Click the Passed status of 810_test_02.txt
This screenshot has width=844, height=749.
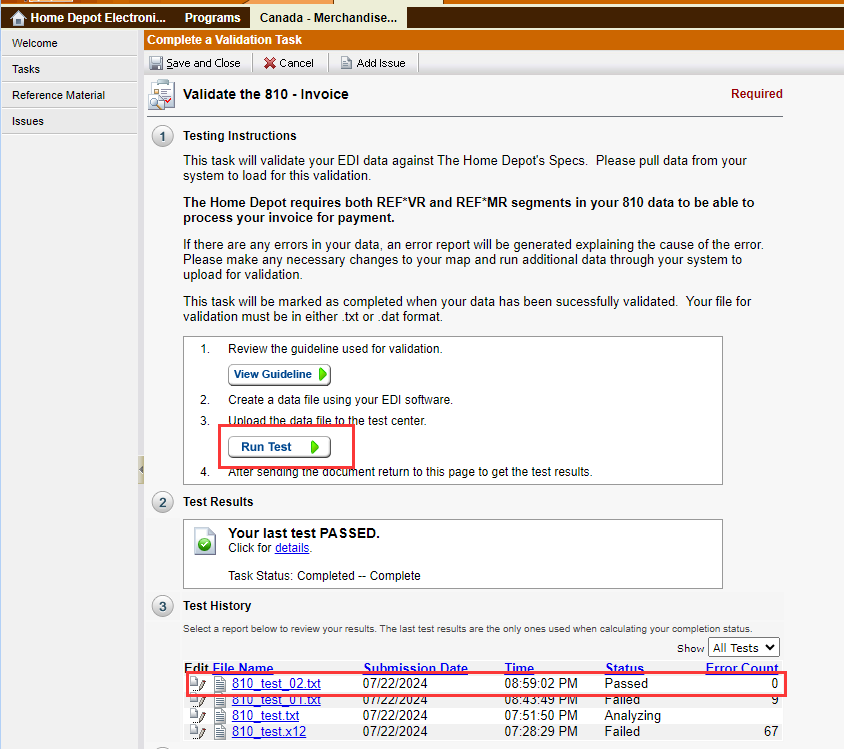point(626,683)
